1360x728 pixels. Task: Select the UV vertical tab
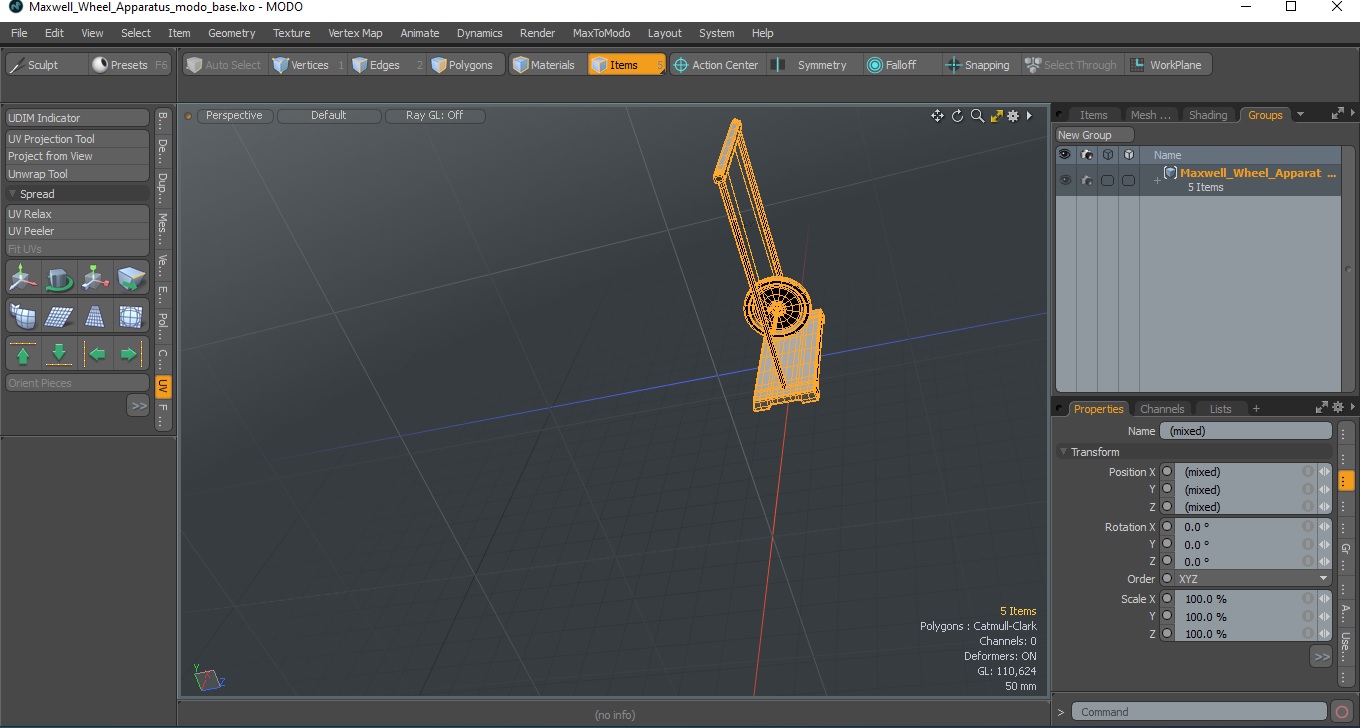tap(163, 386)
